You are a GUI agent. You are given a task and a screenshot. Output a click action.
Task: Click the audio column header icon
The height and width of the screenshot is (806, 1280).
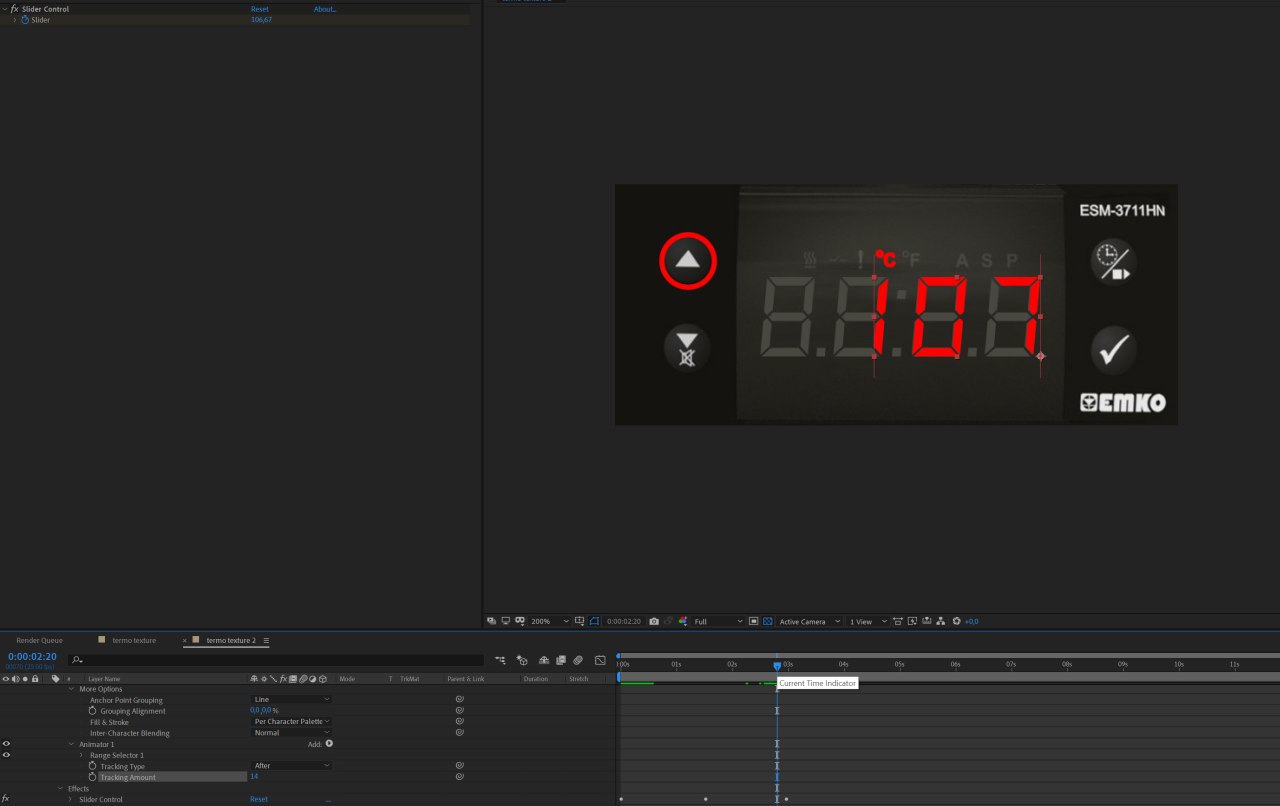pyautogui.click(x=15, y=678)
